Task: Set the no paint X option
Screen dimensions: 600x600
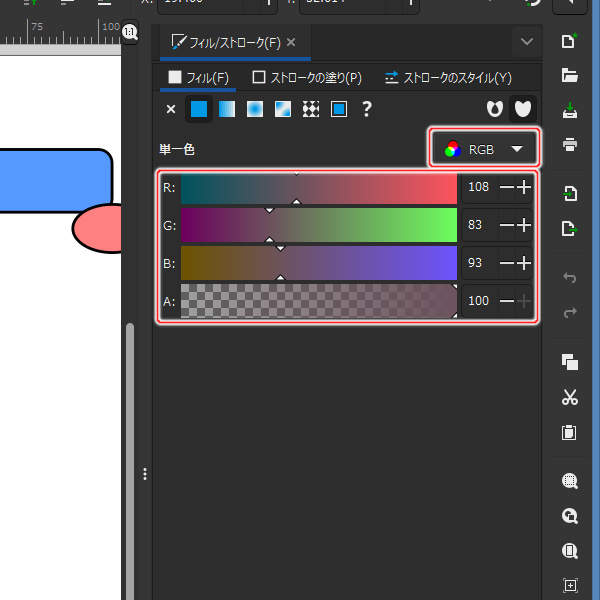Action: (x=170, y=109)
